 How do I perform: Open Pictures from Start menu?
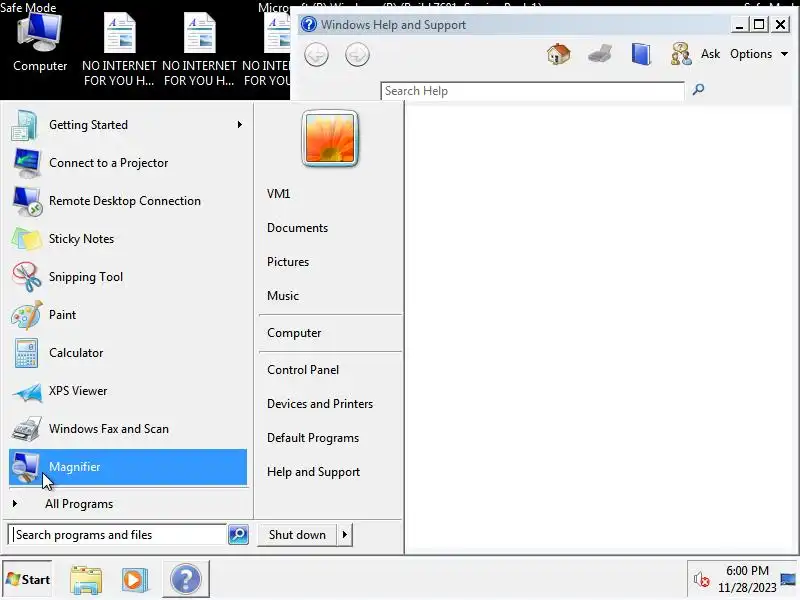[x=288, y=262]
